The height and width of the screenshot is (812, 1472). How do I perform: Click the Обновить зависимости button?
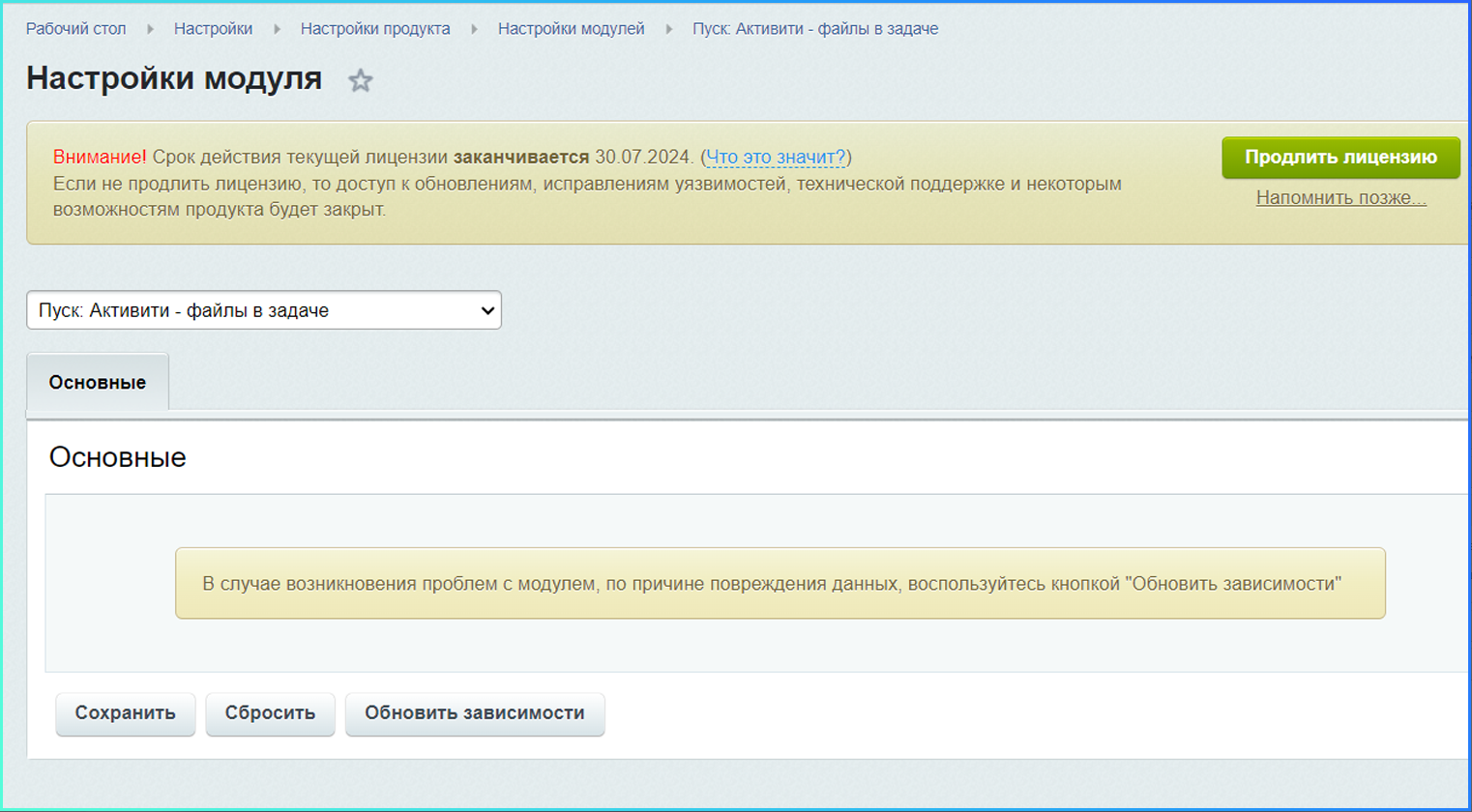click(x=474, y=713)
